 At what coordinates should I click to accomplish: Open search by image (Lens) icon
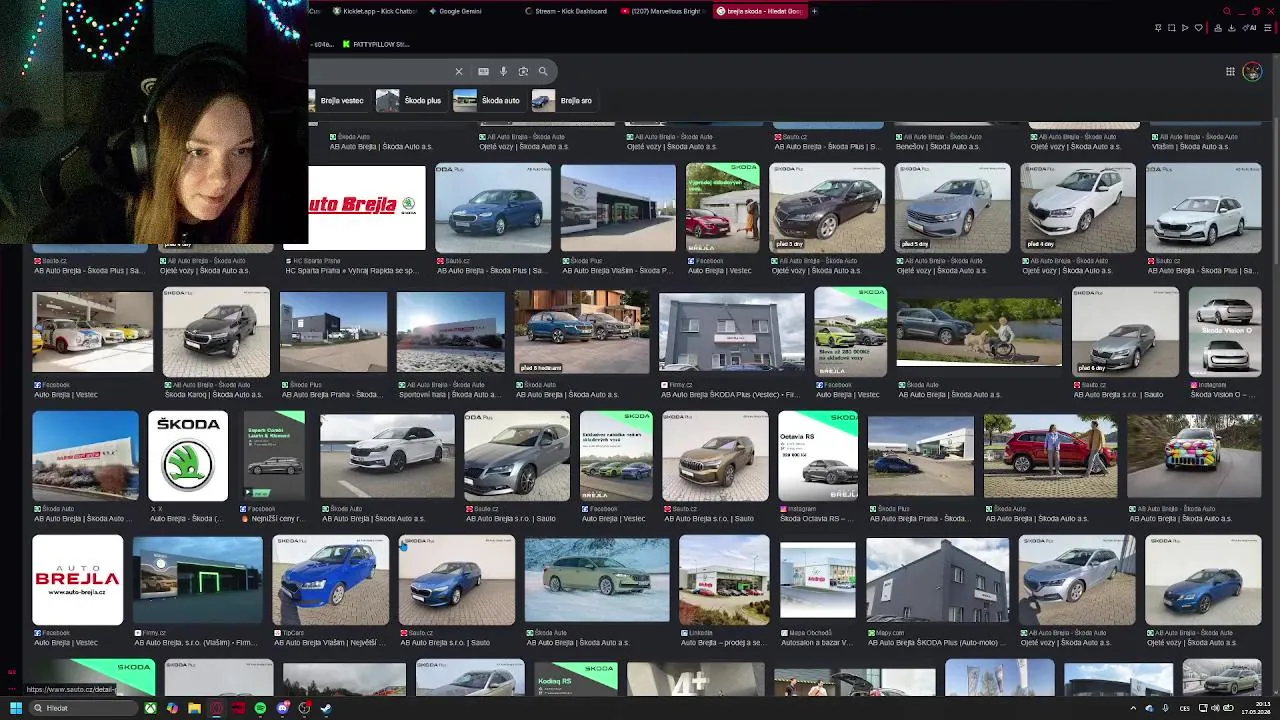[523, 71]
